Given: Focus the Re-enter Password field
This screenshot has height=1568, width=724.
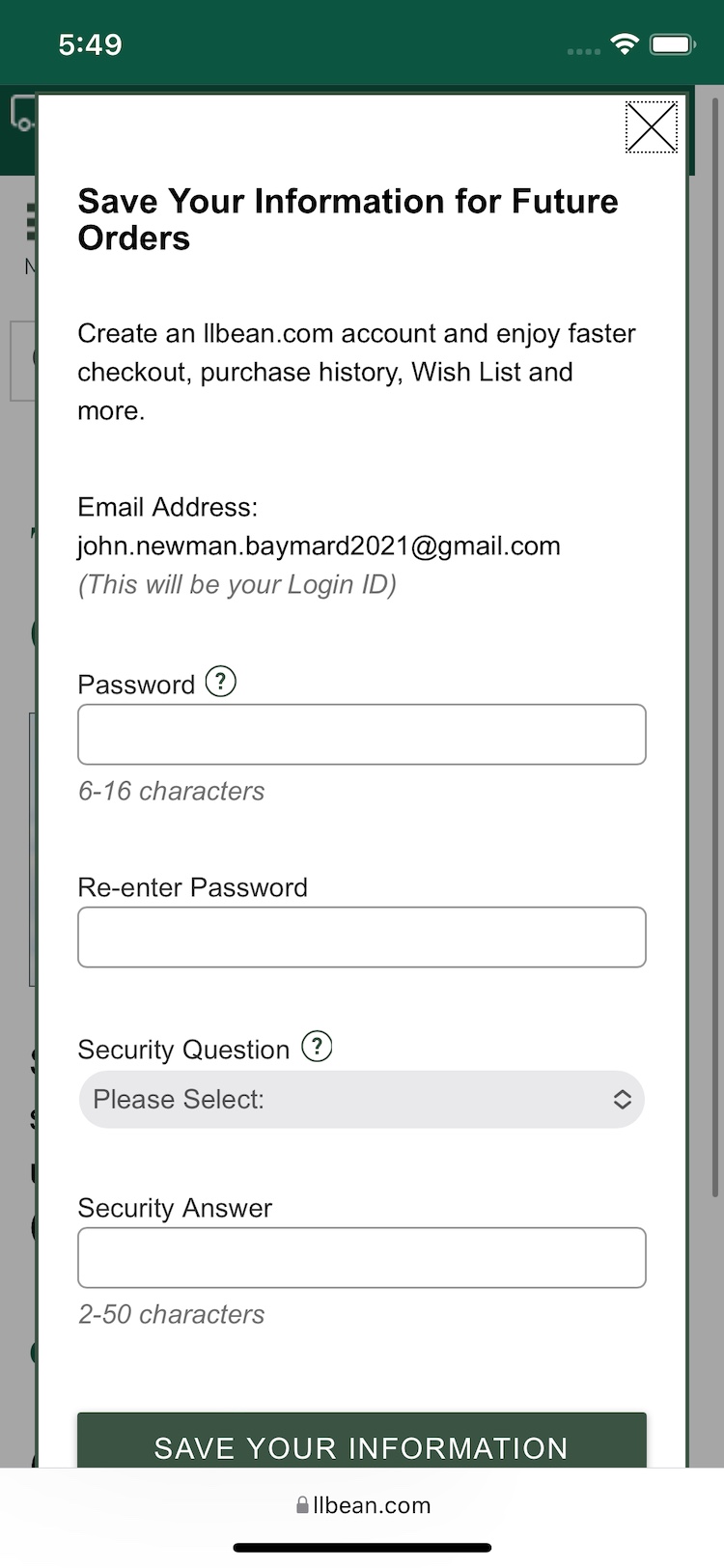Looking at the screenshot, I should [362, 938].
